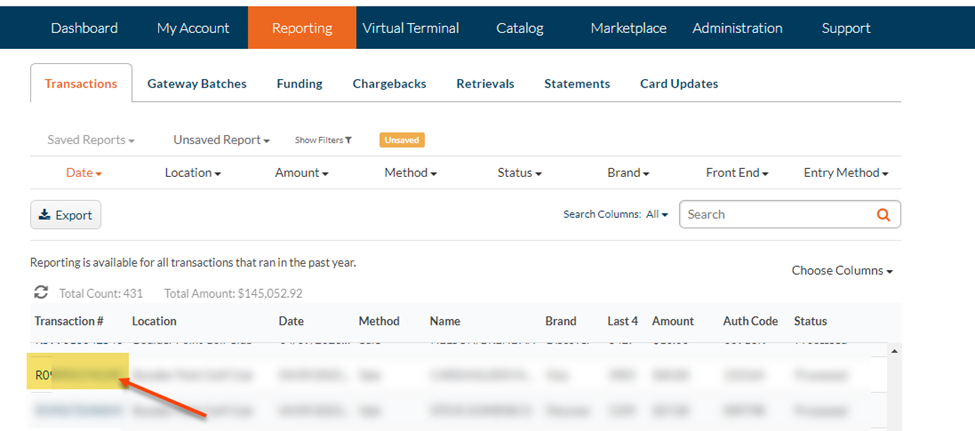Switch to the Gateway Batches tab

pyautogui.click(x=197, y=84)
